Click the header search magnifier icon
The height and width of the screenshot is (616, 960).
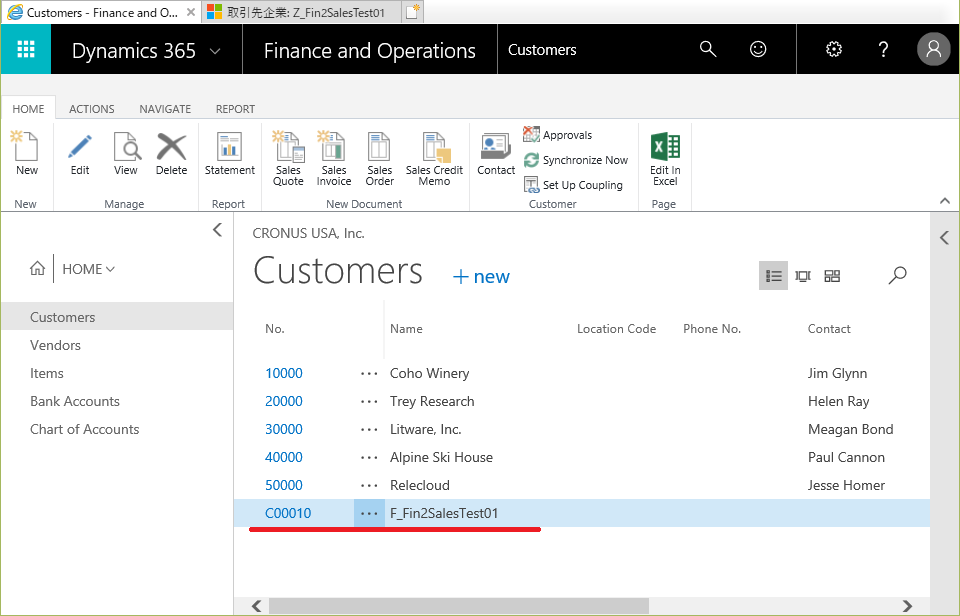[708, 49]
